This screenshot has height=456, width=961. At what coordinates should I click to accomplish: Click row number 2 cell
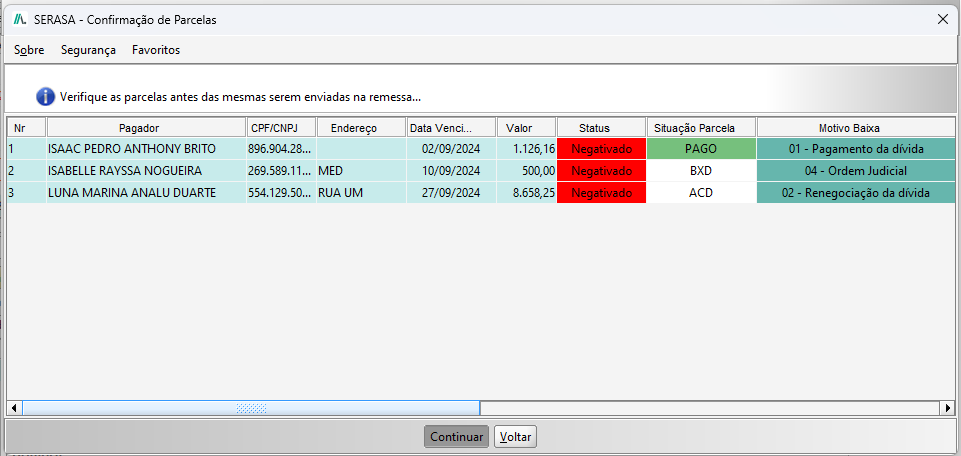tap(26, 171)
